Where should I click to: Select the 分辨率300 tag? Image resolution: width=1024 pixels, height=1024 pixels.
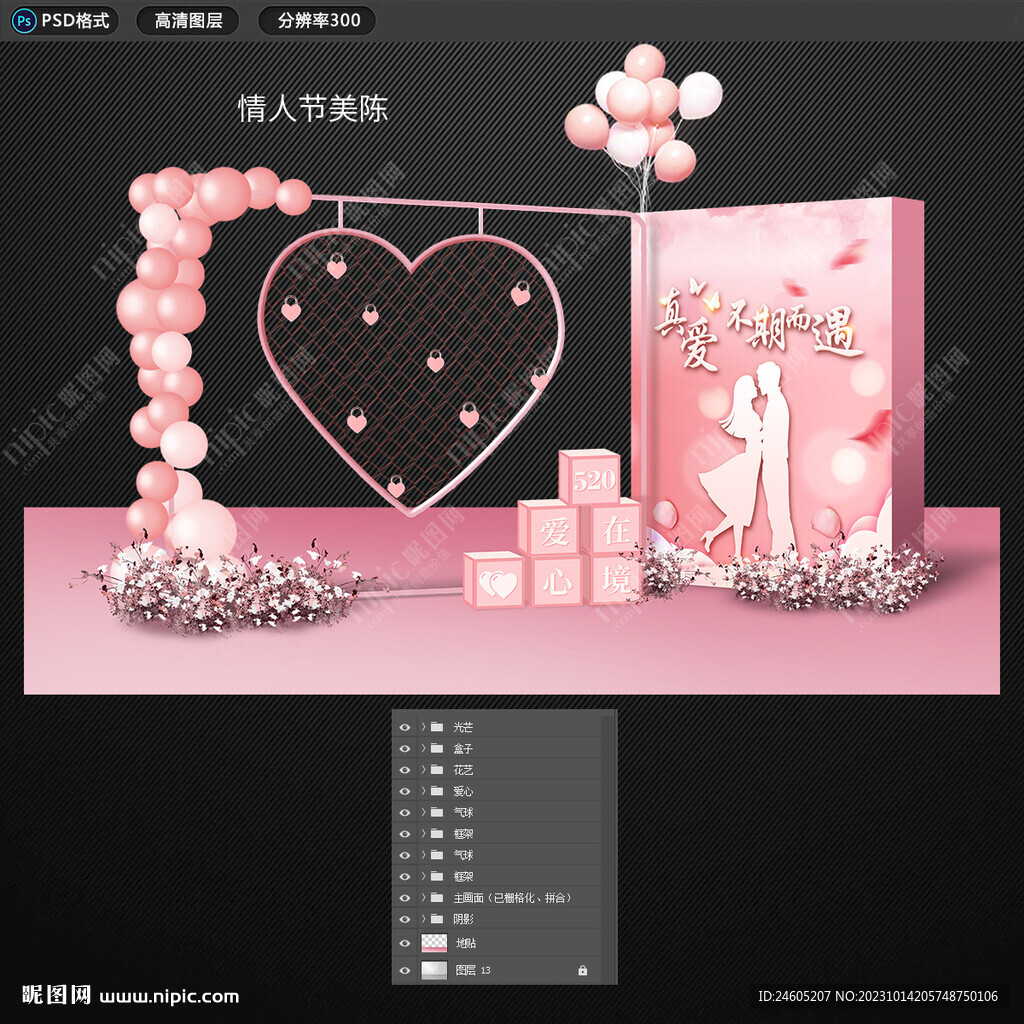[317, 21]
